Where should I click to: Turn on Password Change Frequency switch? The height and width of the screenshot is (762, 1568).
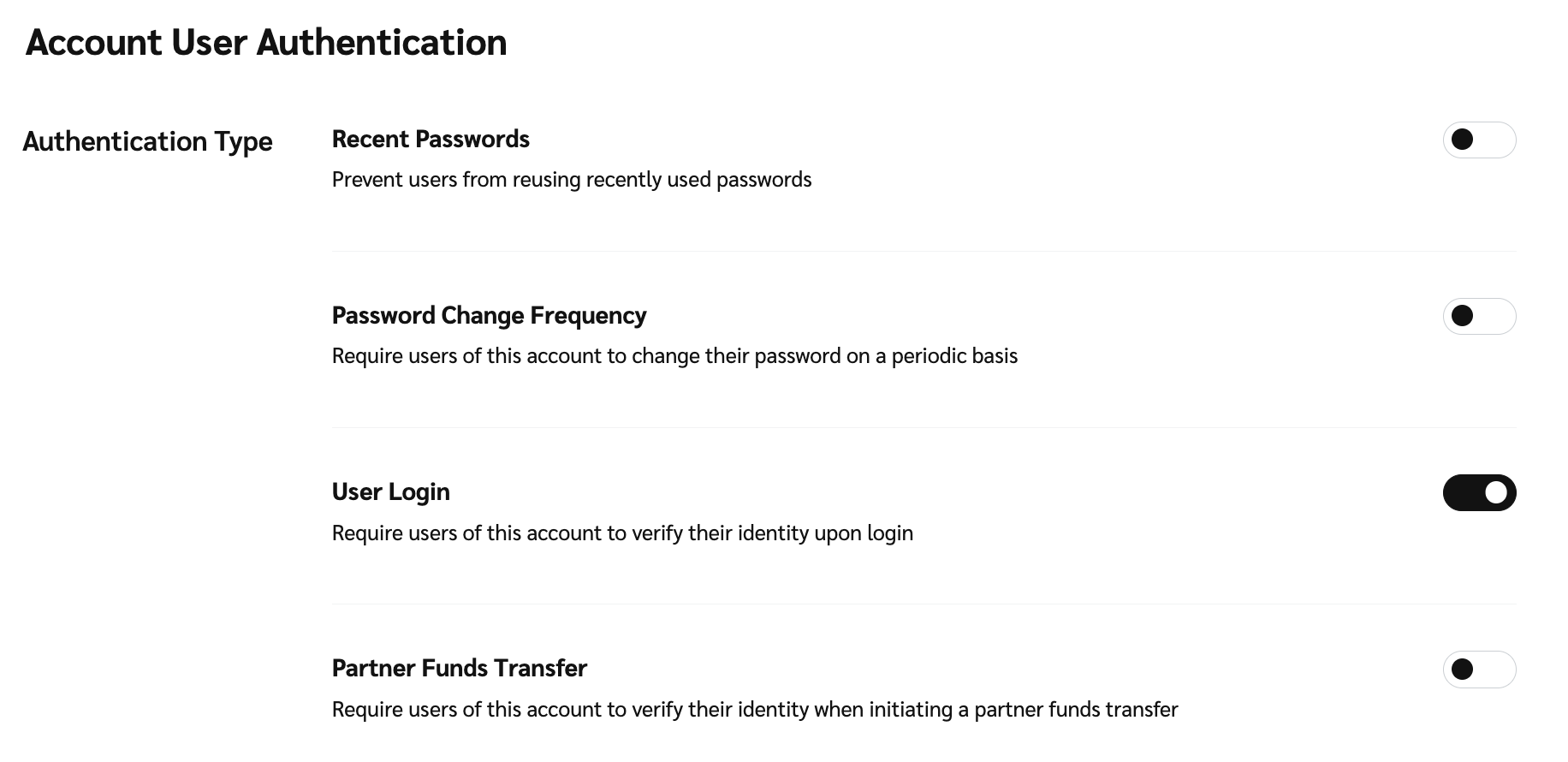[1479, 316]
